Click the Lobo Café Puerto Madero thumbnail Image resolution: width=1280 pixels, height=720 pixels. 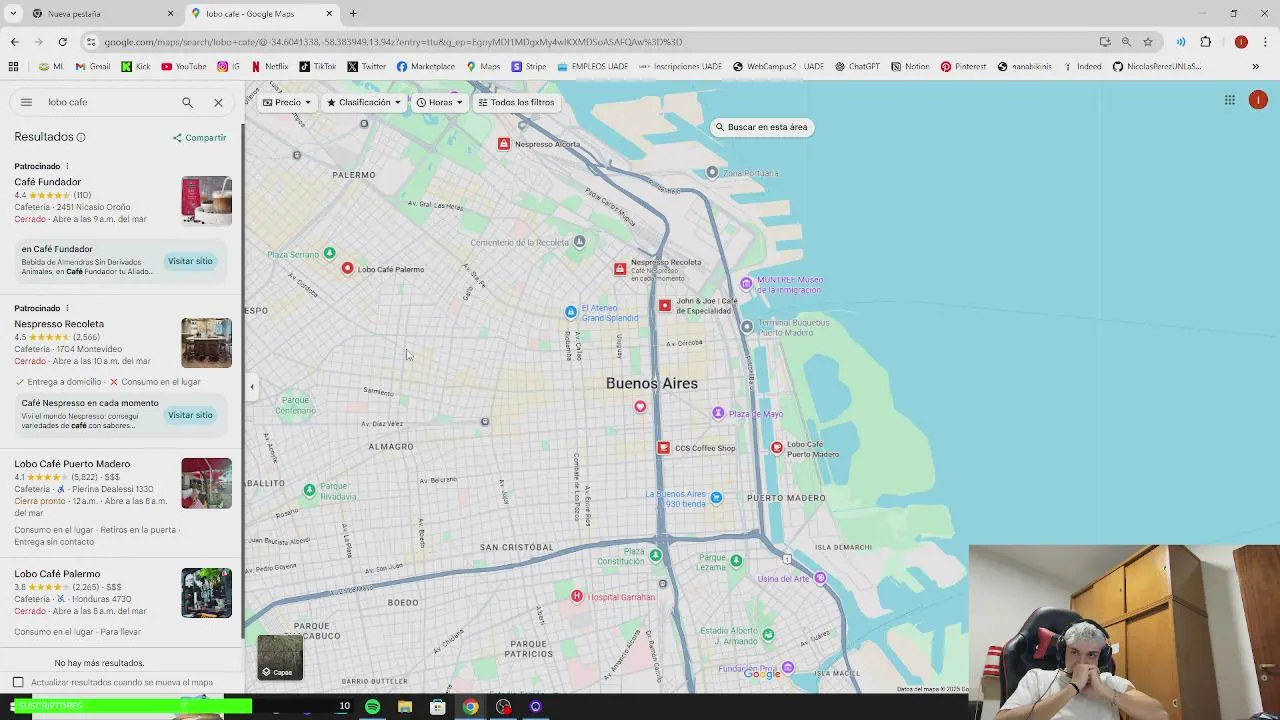[x=206, y=483]
